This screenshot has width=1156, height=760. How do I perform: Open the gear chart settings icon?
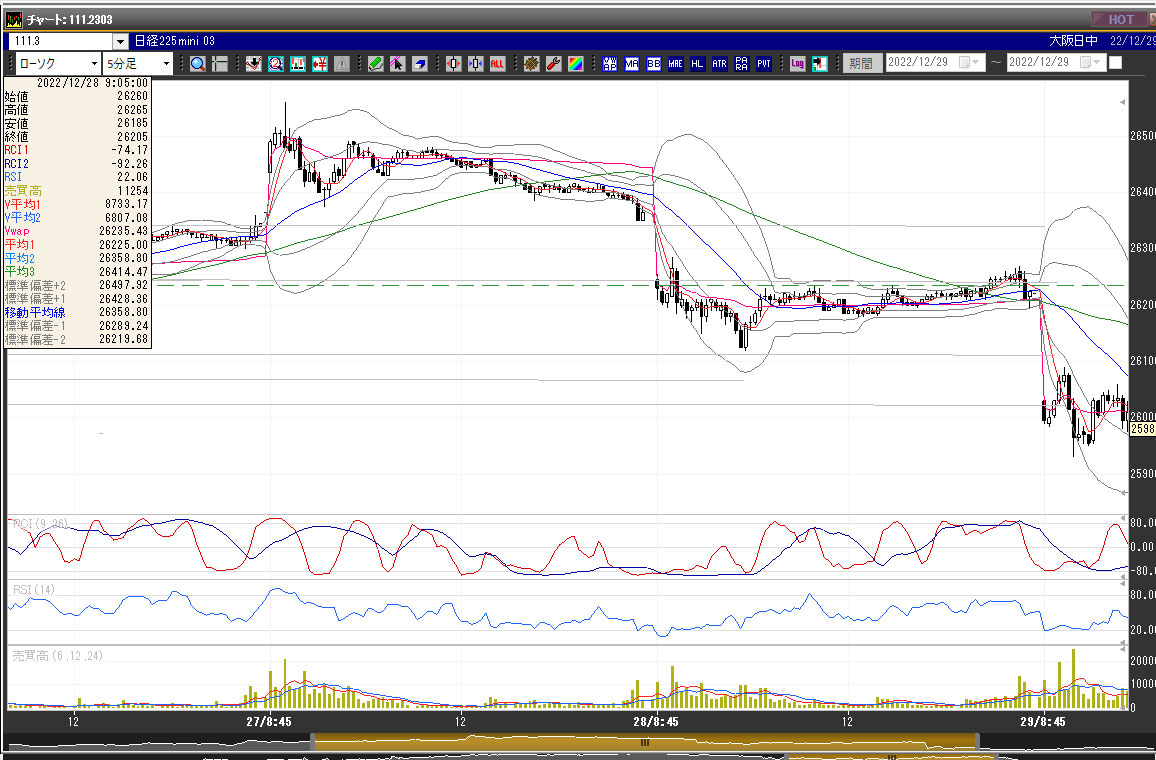[x=532, y=64]
